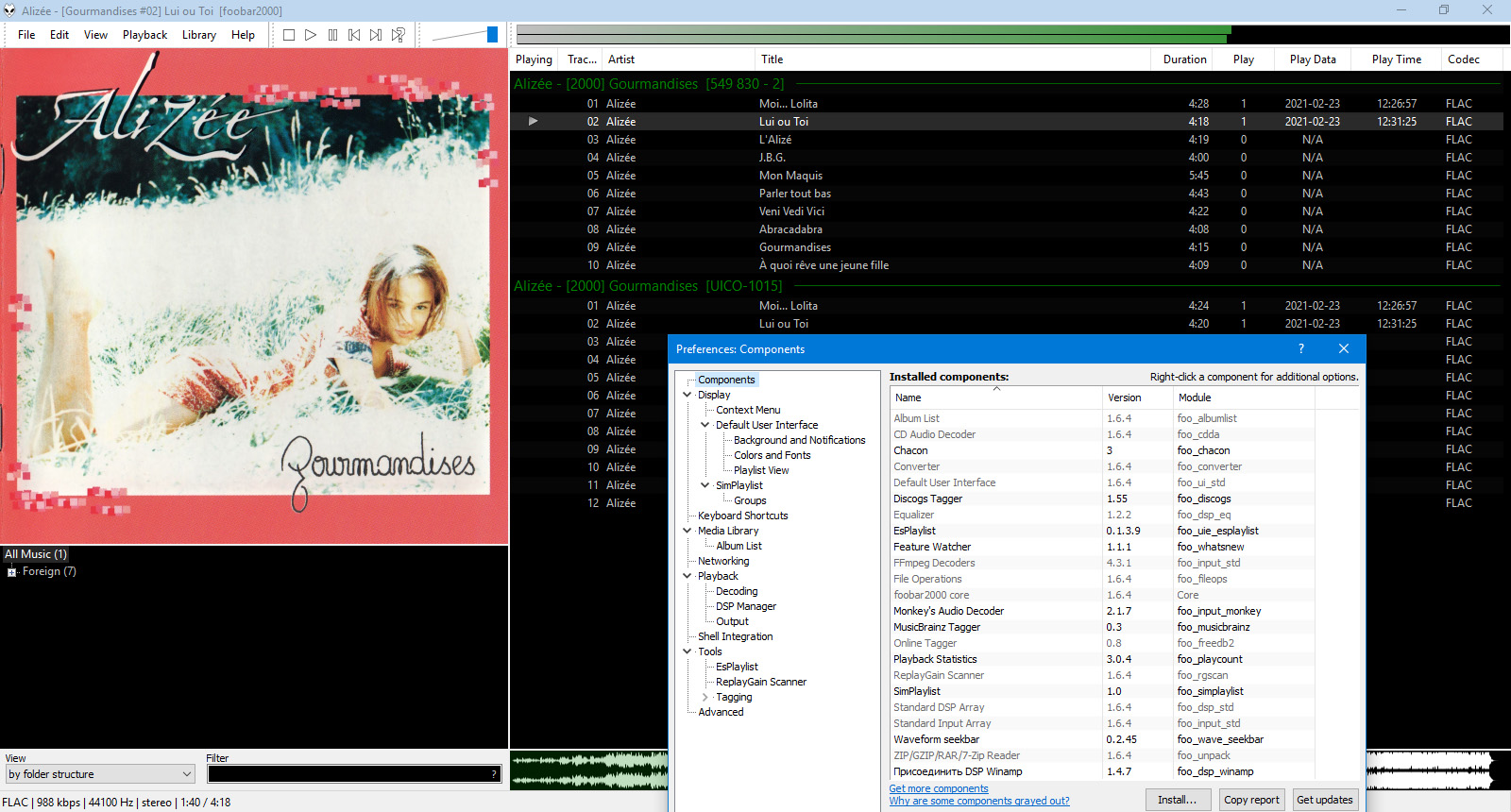
Task: Click the Preferences dialog help question mark
Action: click(1301, 348)
